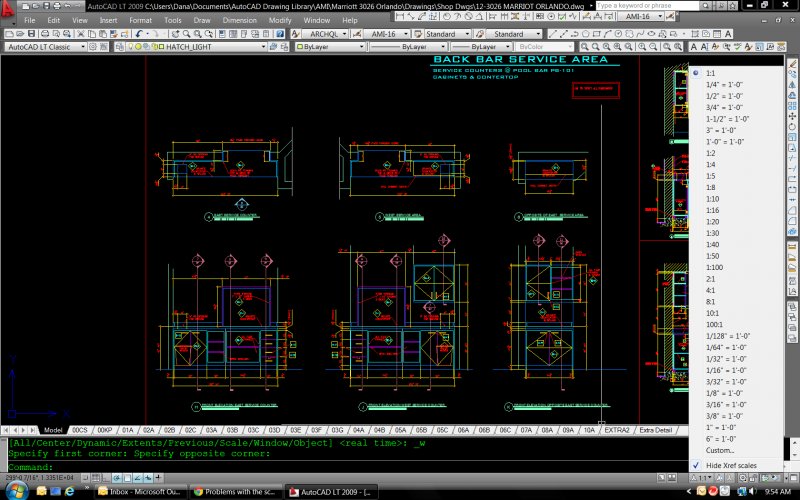
Task: Insert a table using the Table icon
Action: 717,34
